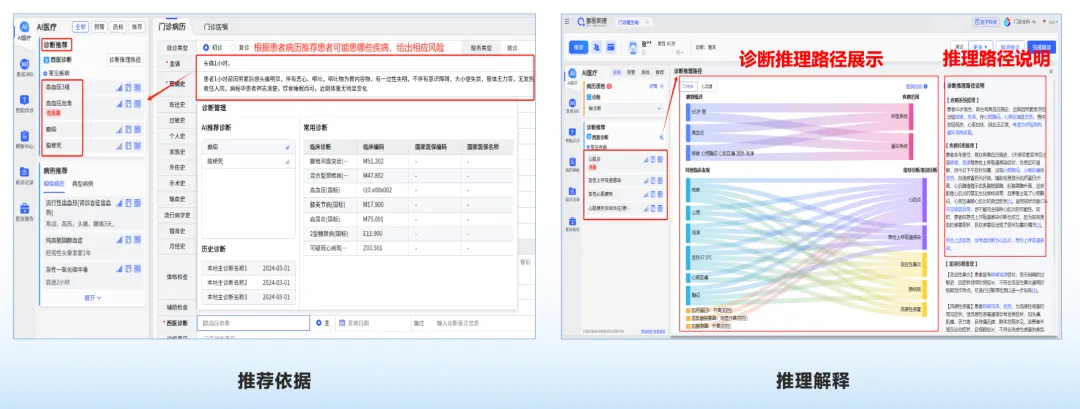Click chart icon on 流行性出血热 case row
This screenshot has height=409, width=1080.
tap(119, 203)
